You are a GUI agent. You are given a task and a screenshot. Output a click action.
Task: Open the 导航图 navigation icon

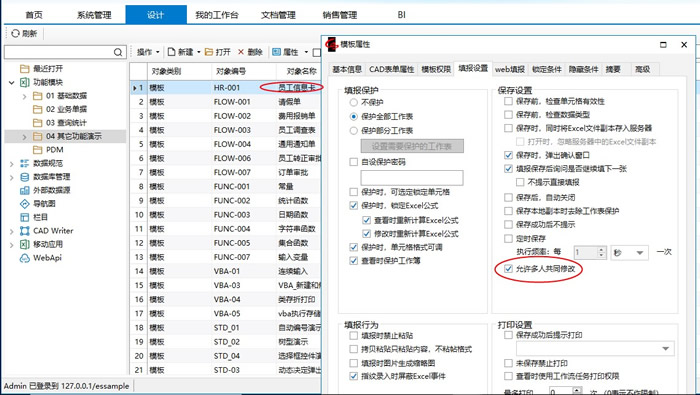pyautogui.click(x=25, y=204)
